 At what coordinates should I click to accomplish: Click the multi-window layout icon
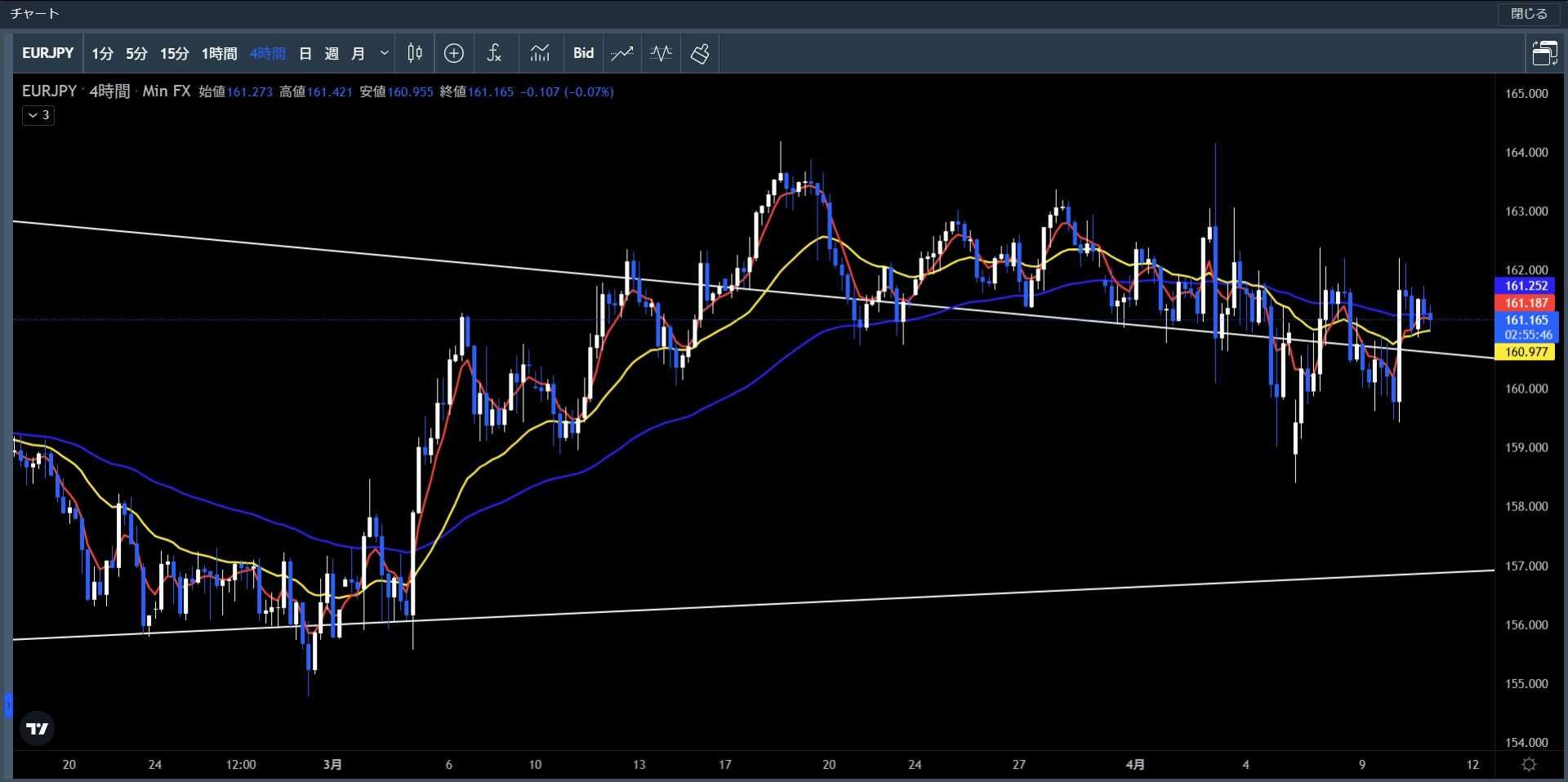(x=1544, y=53)
